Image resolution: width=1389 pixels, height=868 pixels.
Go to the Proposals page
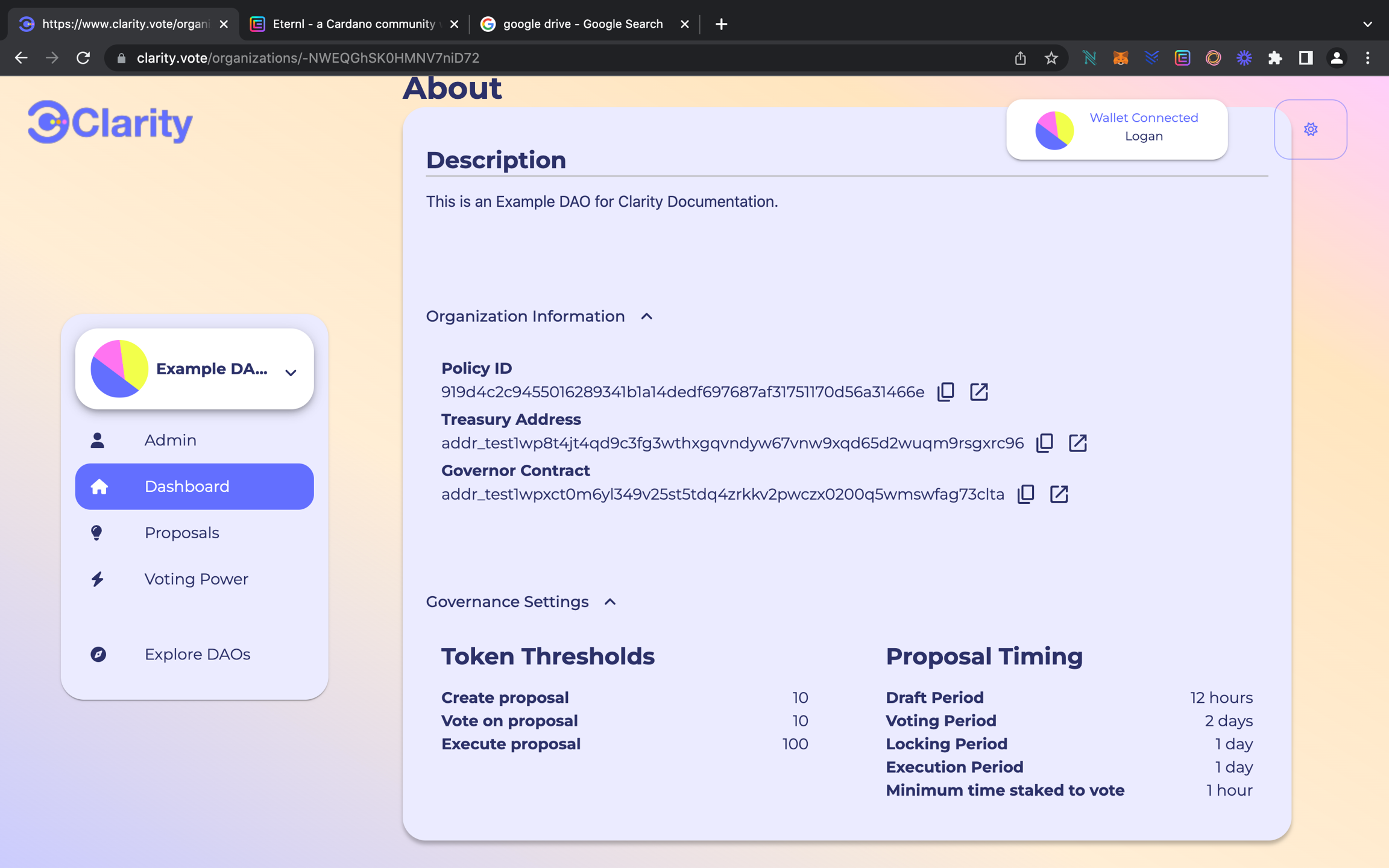click(181, 533)
